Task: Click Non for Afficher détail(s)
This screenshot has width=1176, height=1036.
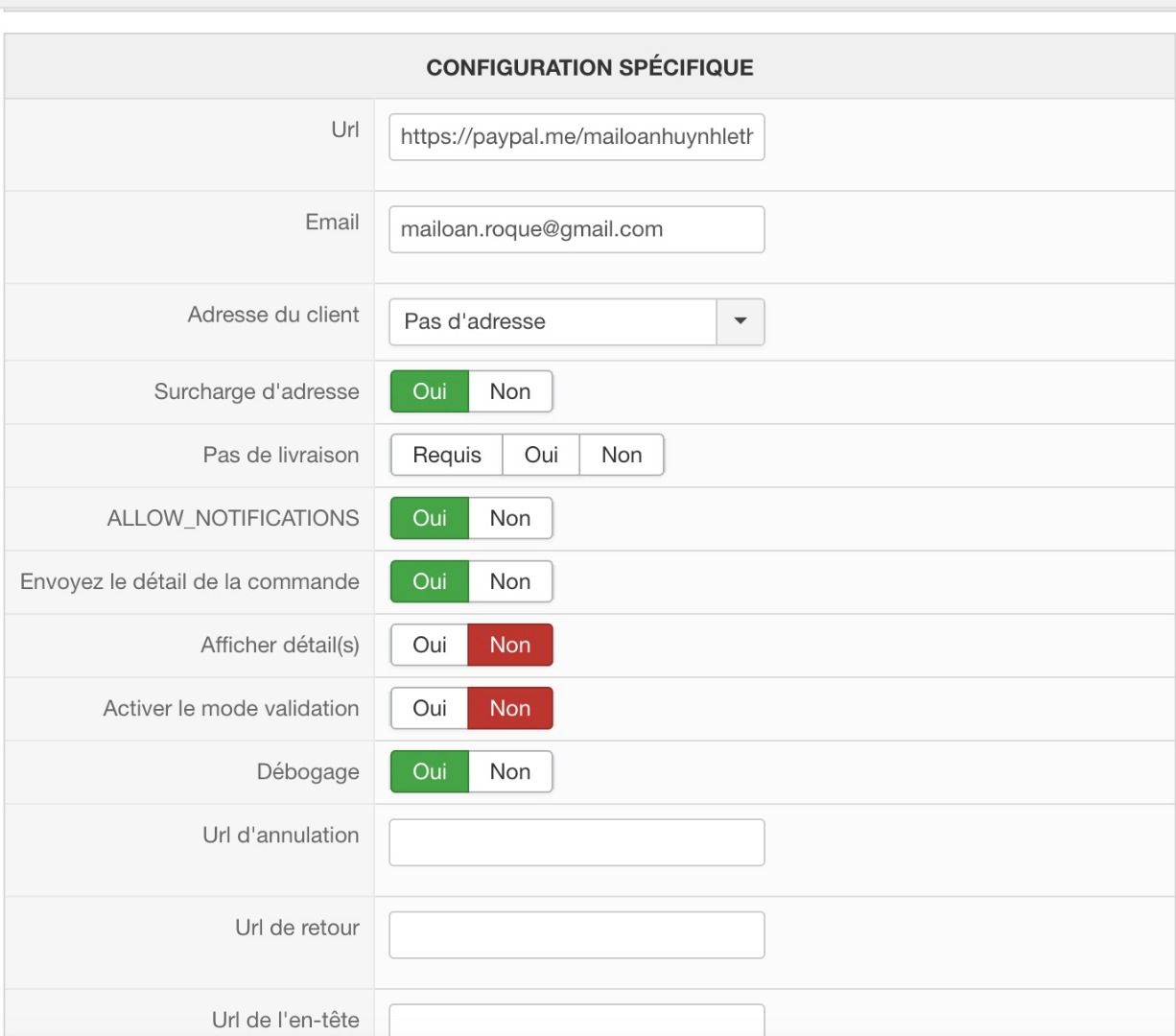Action: point(509,645)
